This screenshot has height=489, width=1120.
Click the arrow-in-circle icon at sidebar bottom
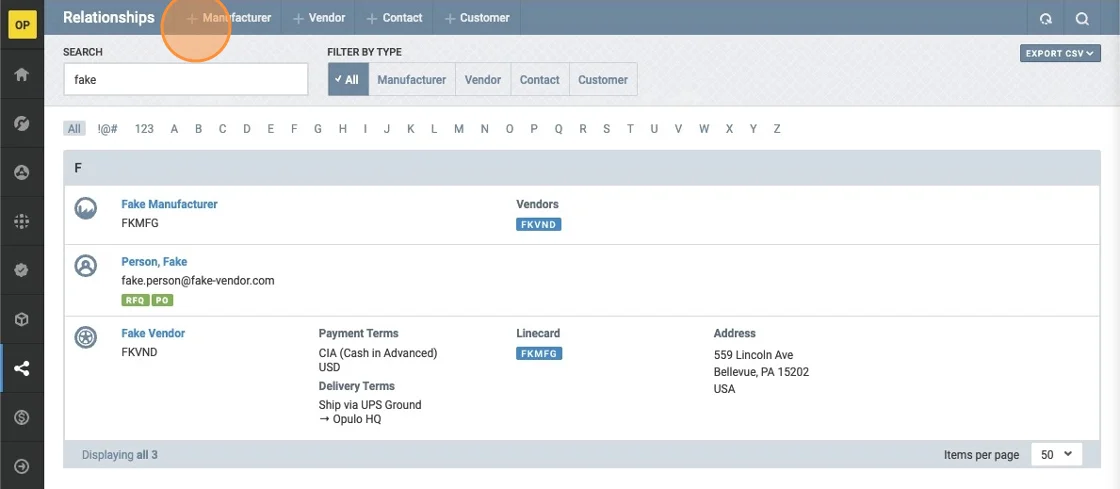21,466
